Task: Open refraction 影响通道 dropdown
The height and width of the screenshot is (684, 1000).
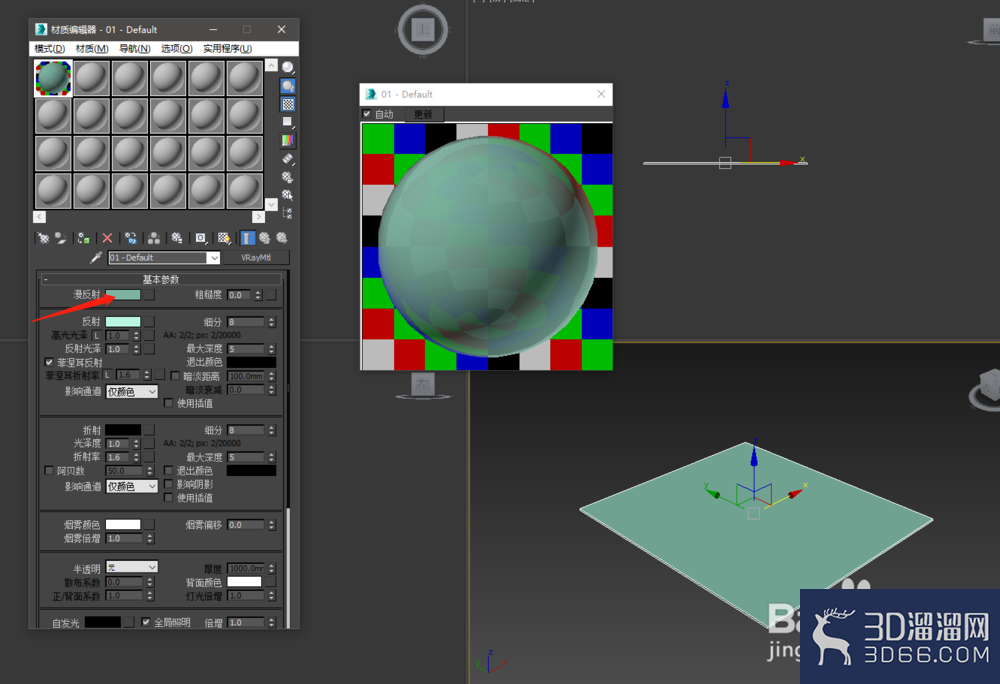Action: 131,486
